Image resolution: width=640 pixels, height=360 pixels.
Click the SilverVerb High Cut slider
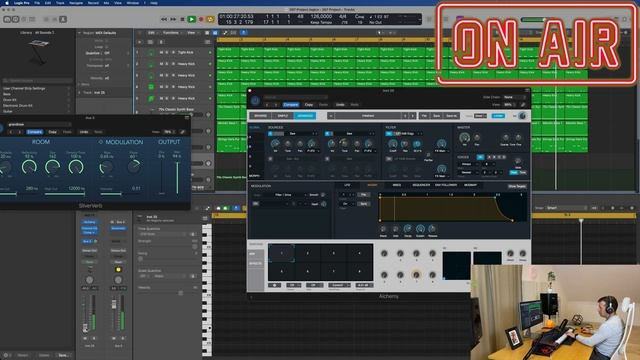pos(64,194)
